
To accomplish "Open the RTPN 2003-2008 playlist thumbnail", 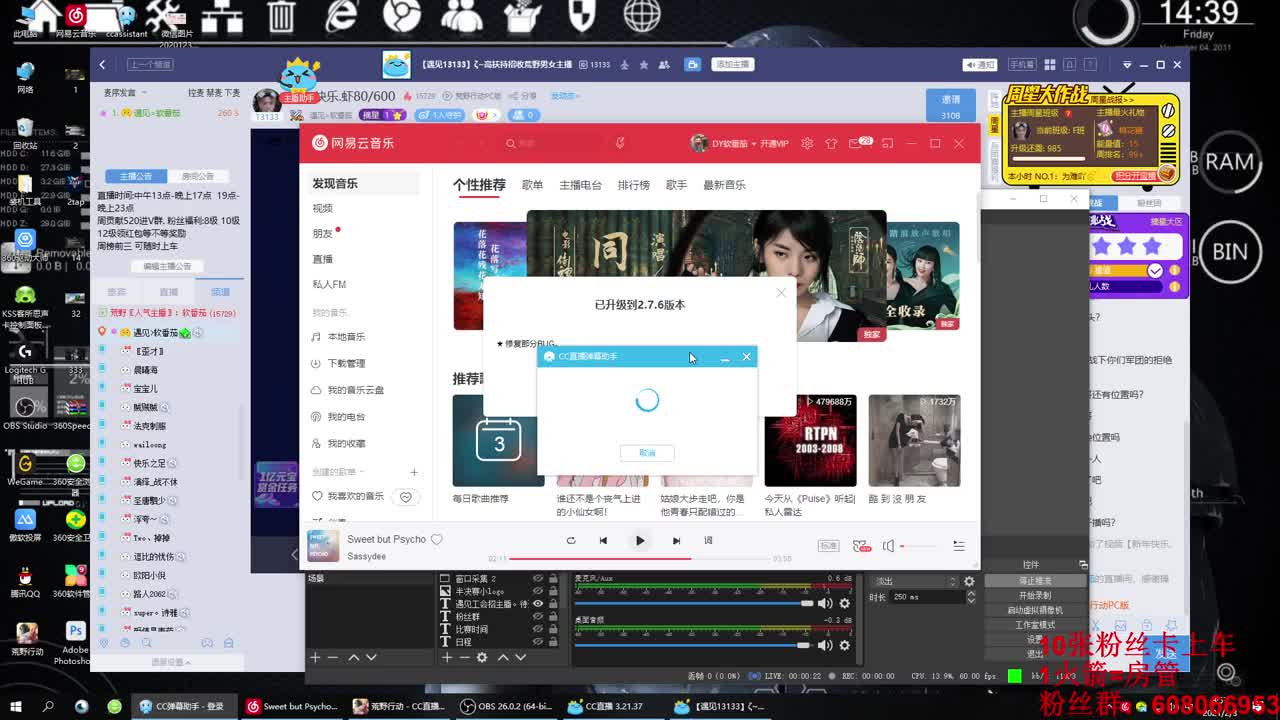I will (810, 440).
